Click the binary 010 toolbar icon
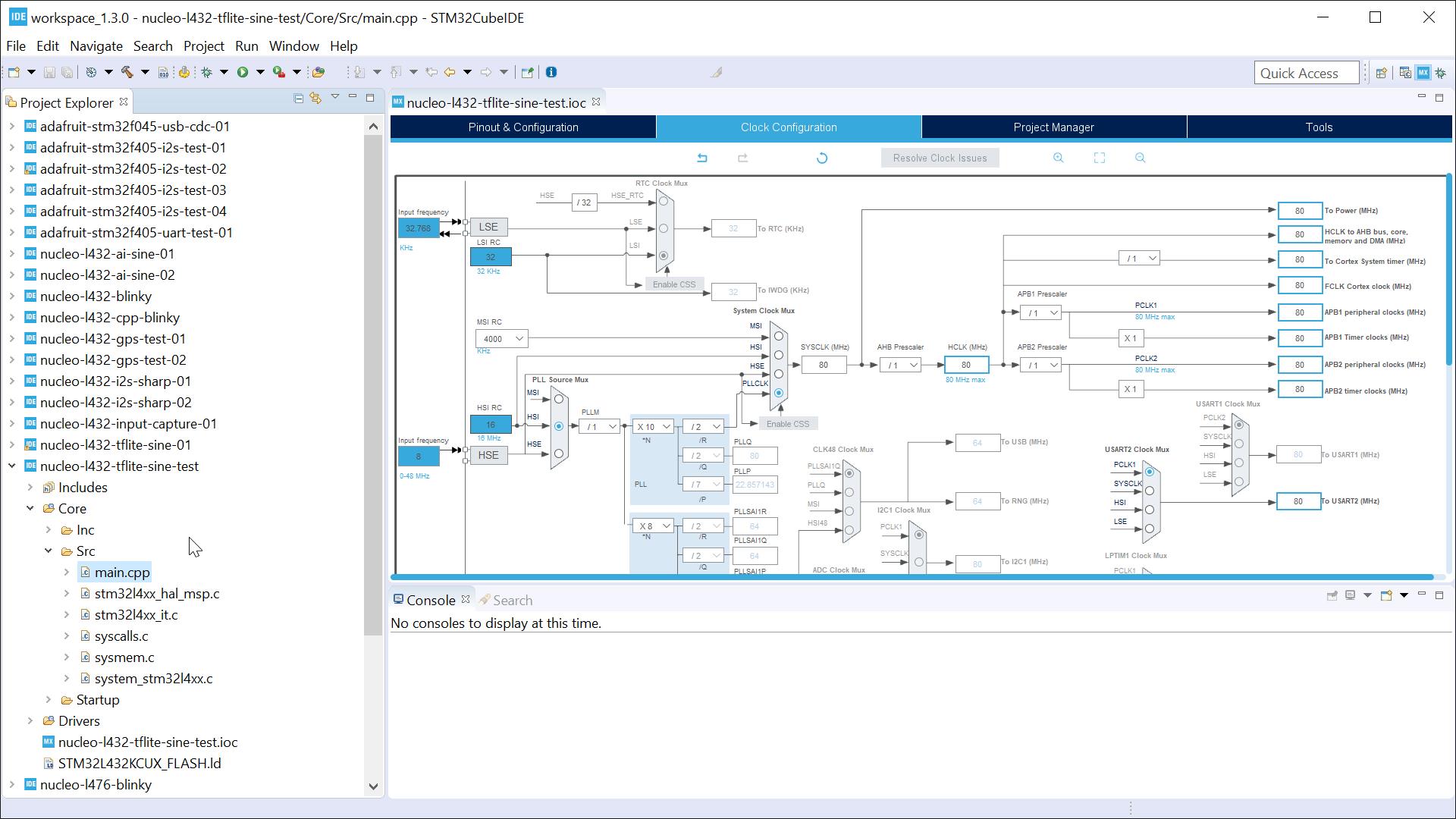 (x=163, y=73)
